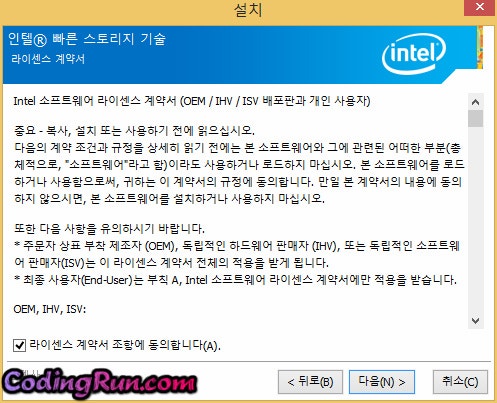Screen dimensions: 497x403
Task: Click the colorful strip at banner's right edge
Action: point(480,48)
